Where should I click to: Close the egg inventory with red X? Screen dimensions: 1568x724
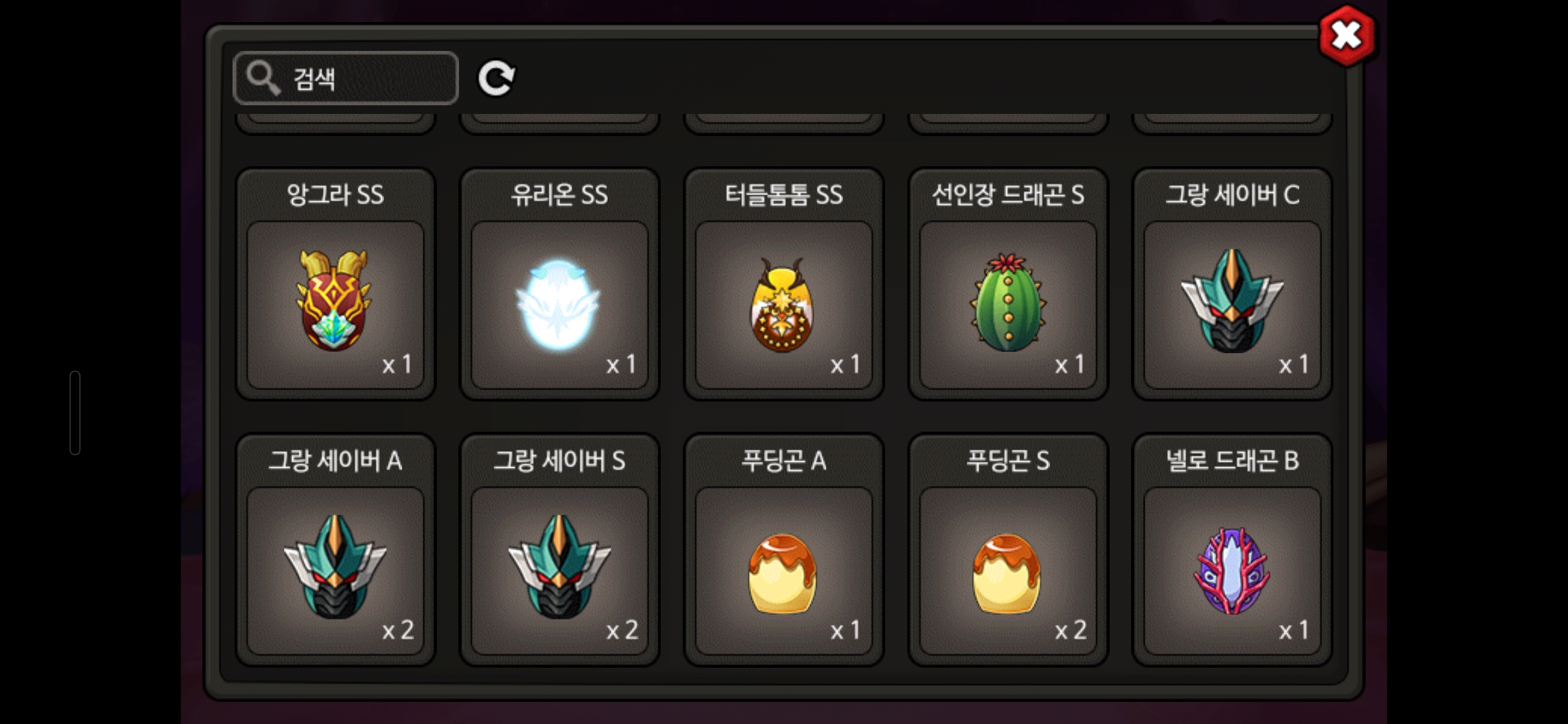click(1346, 36)
